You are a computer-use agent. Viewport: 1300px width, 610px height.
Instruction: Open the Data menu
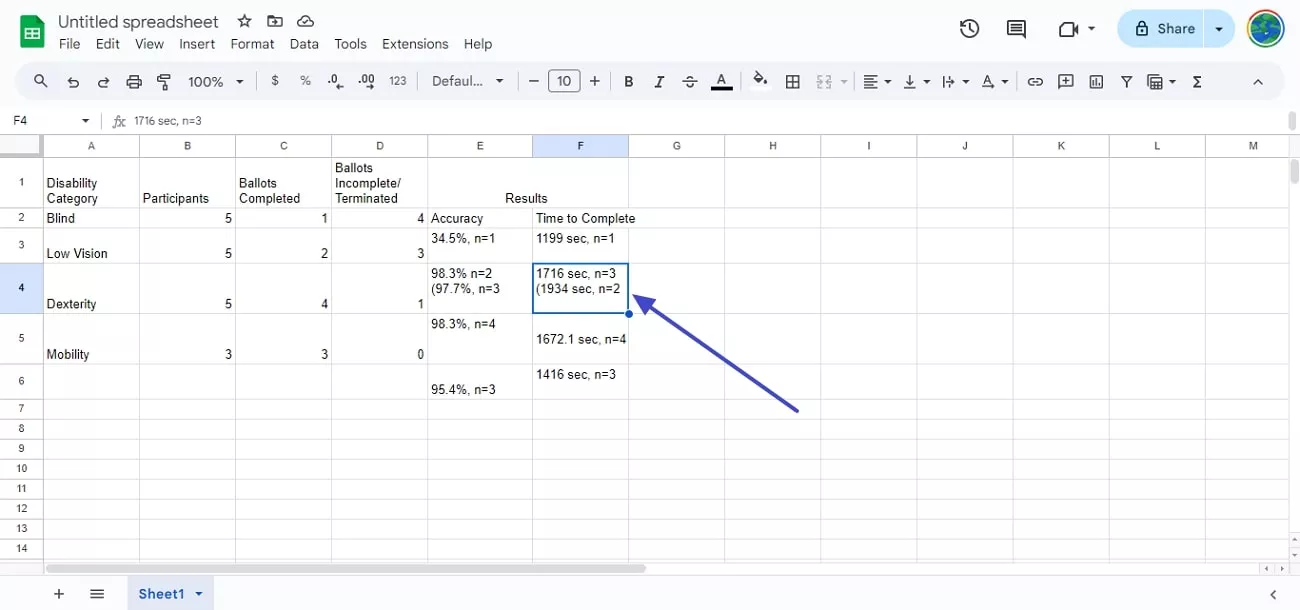click(x=304, y=44)
